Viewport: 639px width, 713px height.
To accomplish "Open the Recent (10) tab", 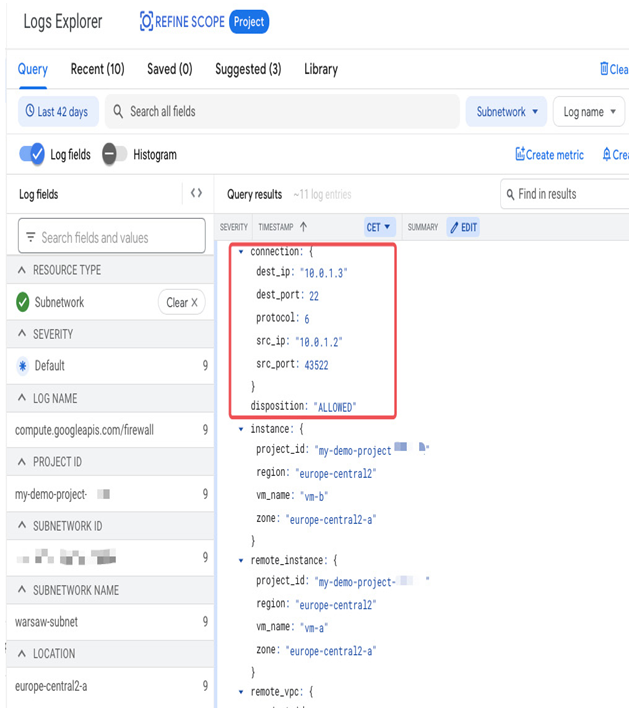I will point(97,69).
